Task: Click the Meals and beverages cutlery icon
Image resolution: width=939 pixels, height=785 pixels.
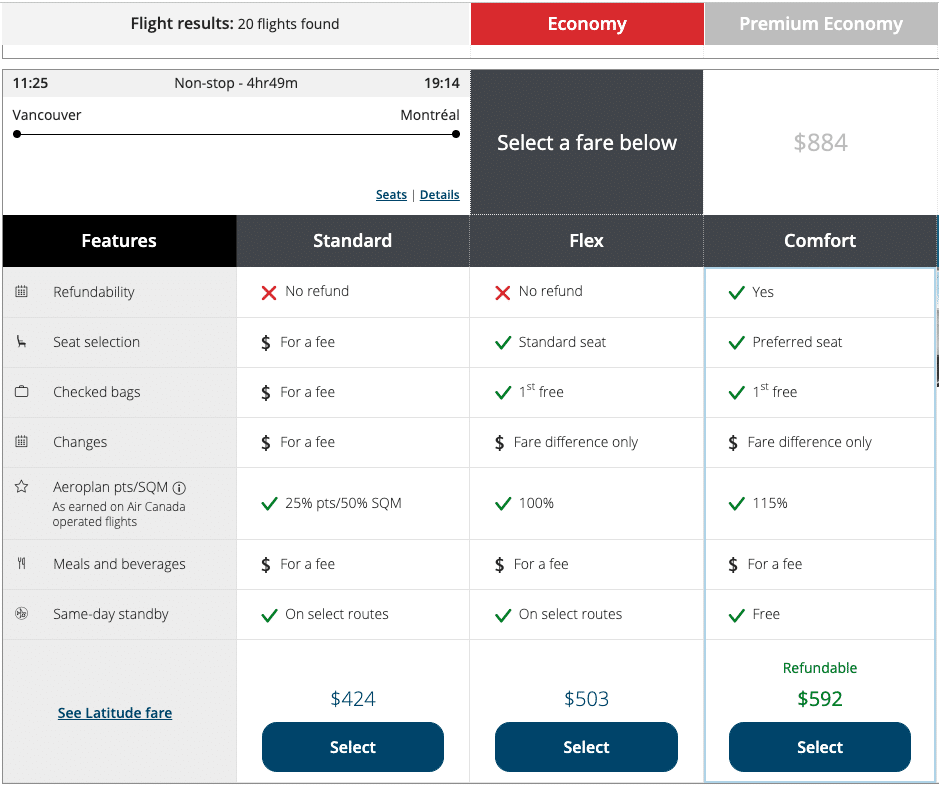Action: [x=22, y=564]
